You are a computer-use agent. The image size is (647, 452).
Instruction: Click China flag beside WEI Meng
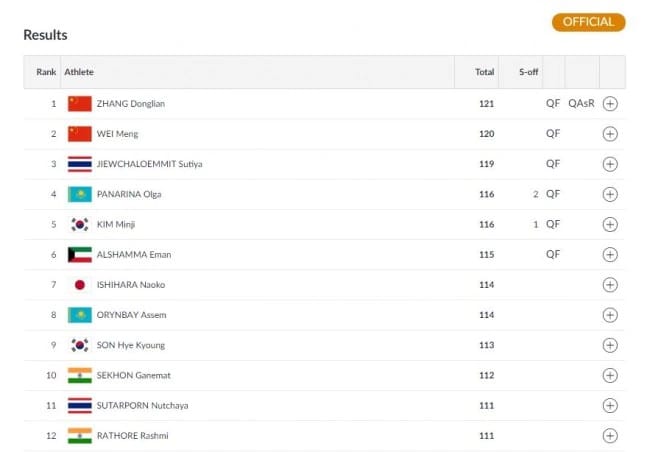pos(80,134)
